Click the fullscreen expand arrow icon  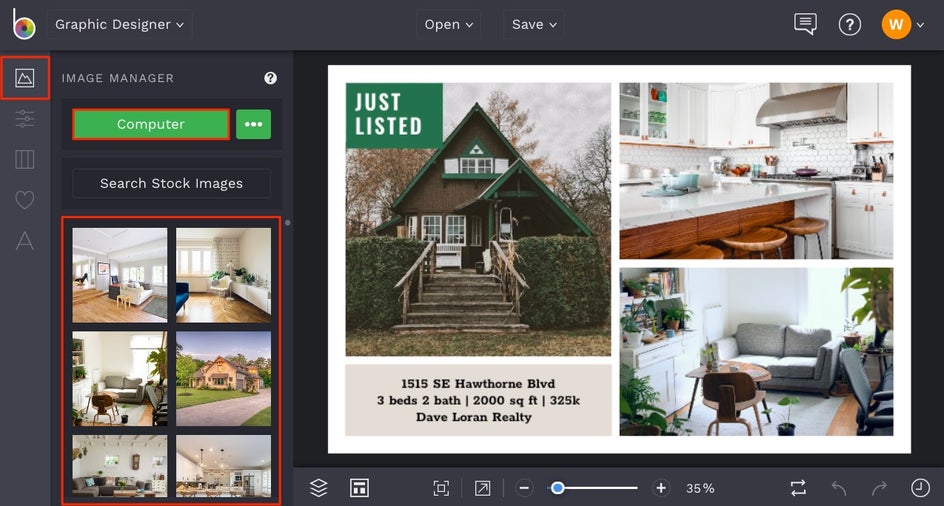tap(482, 488)
